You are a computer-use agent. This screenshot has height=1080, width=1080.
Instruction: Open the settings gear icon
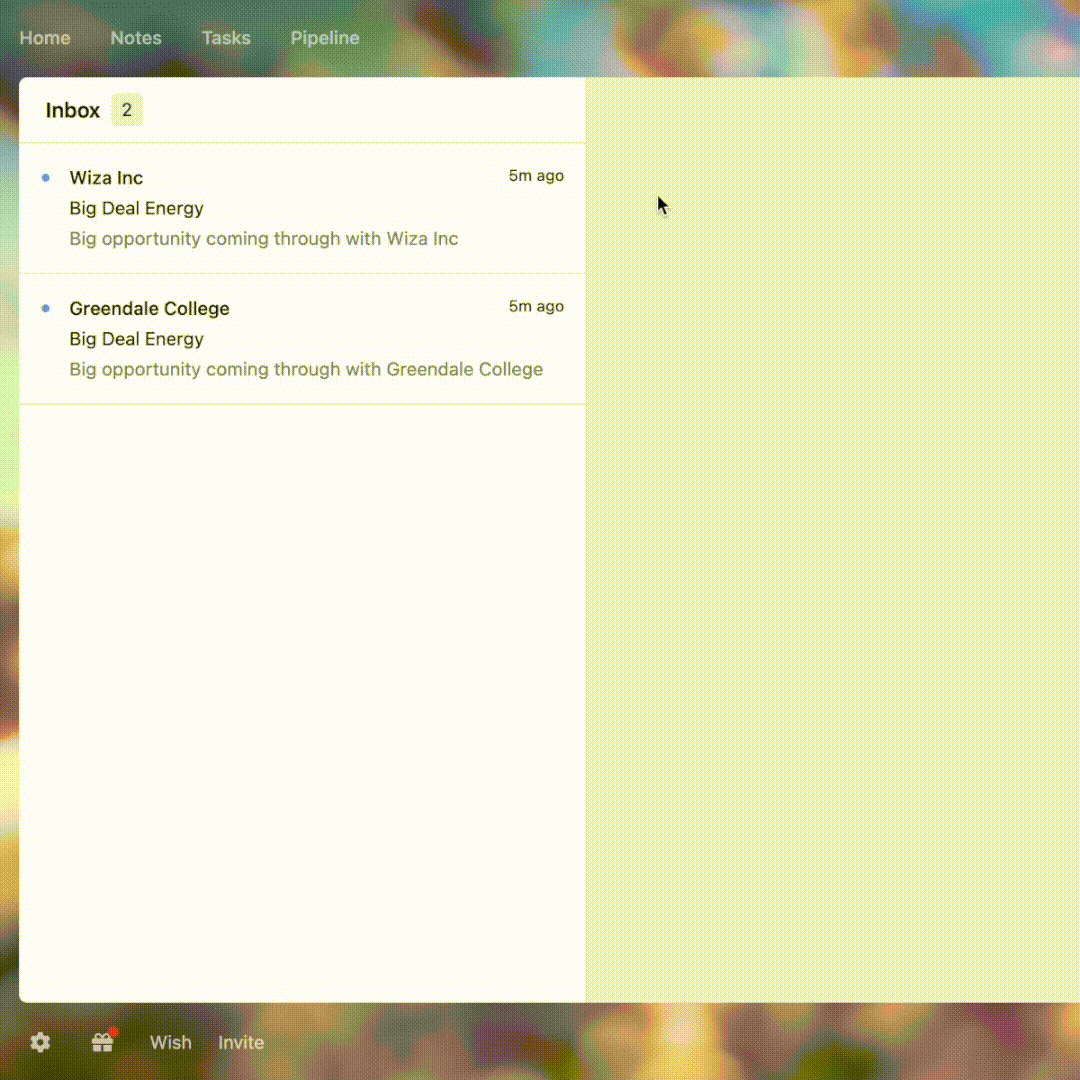pyautogui.click(x=40, y=1042)
